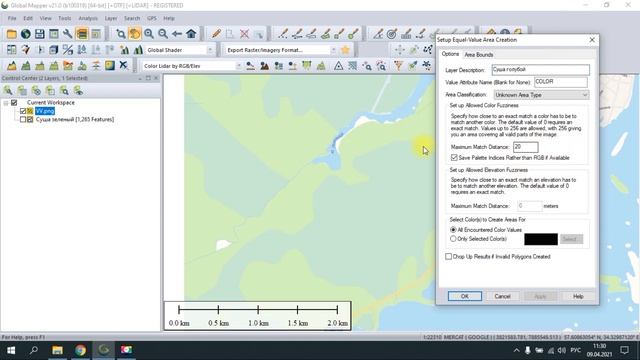Click the Layer Description text field
The image size is (640, 360).
(x=540, y=70)
